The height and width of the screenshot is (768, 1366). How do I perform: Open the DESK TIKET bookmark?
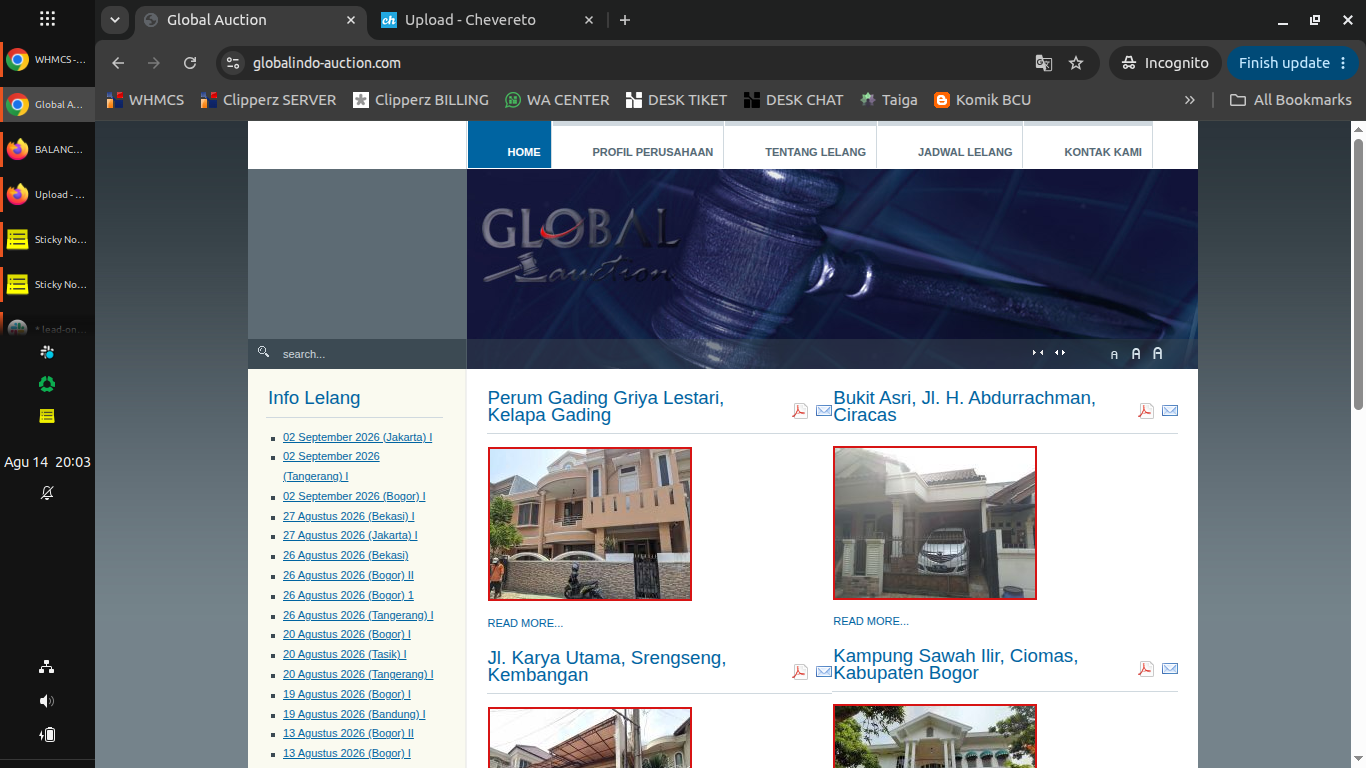click(x=676, y=100)
